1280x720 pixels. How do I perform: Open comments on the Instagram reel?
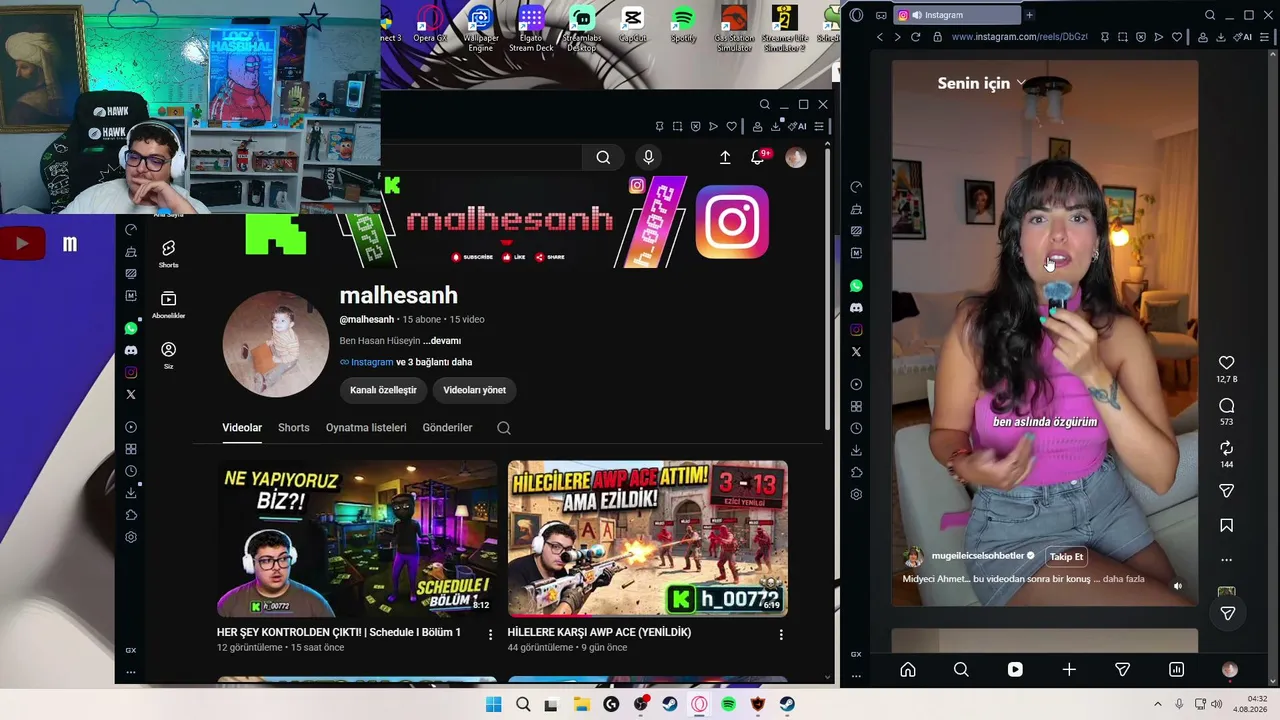(x=1227, y=405)
